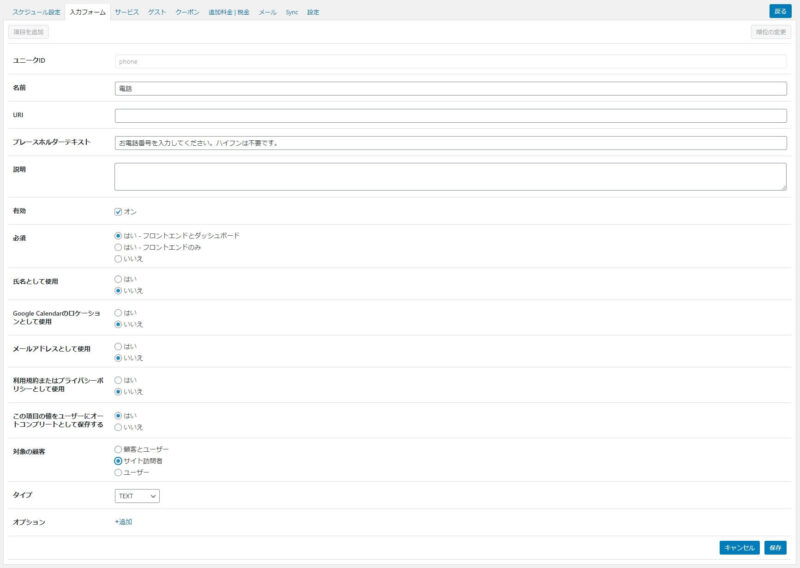This screenshot has width=800, height=568.
Task: Expand the タイプ TEXT dropdown
Action: (x=138, y=496)
